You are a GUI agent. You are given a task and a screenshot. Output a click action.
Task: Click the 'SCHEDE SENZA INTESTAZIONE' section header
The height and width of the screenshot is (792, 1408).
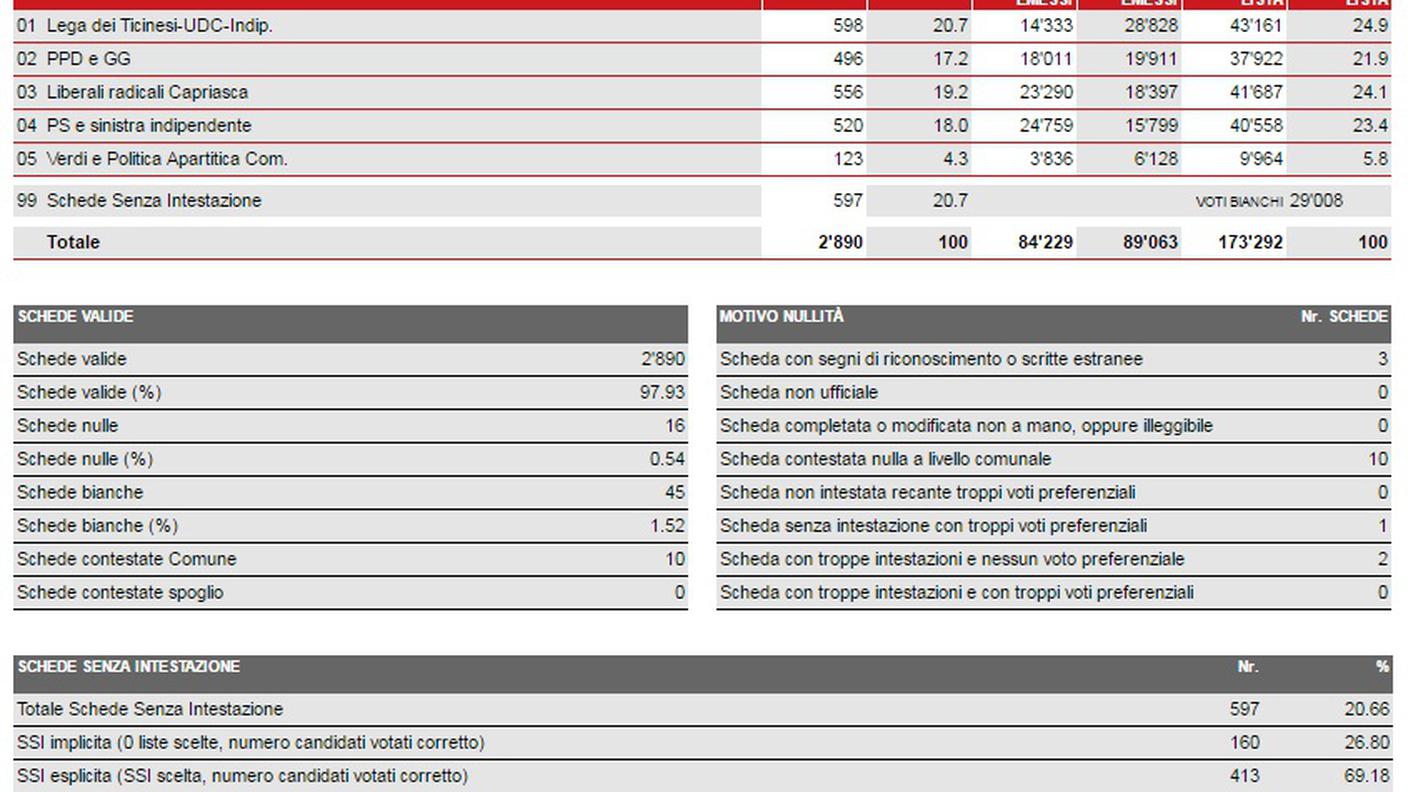[128, 667]
